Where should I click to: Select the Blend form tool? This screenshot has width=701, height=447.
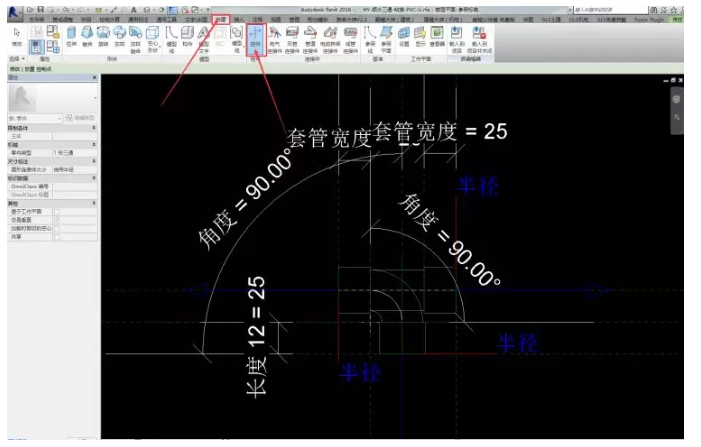coord(86,37)
